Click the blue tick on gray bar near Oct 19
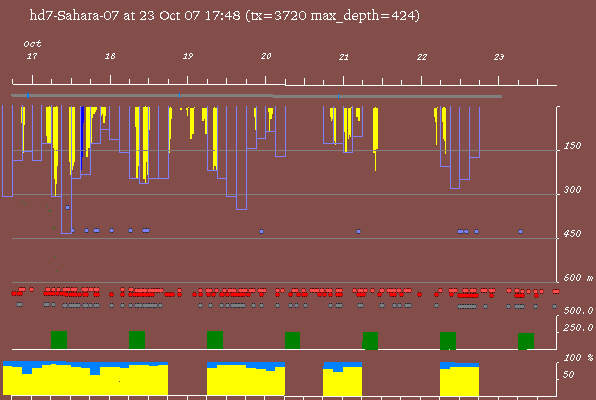This screenshot has width=596, height=400. [x=179, y=95]
